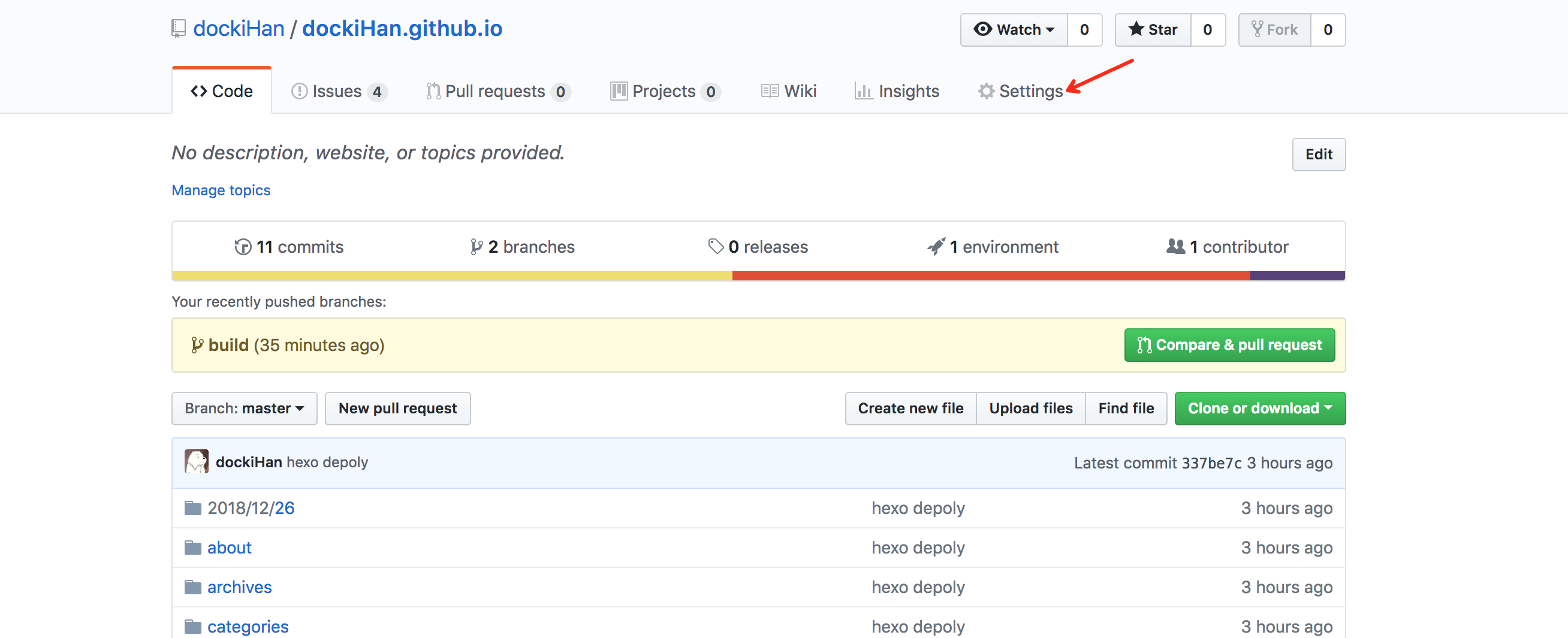Click the folder icon next to categories
This screenshot has height=638, width=1568.
tap(193, 627)
